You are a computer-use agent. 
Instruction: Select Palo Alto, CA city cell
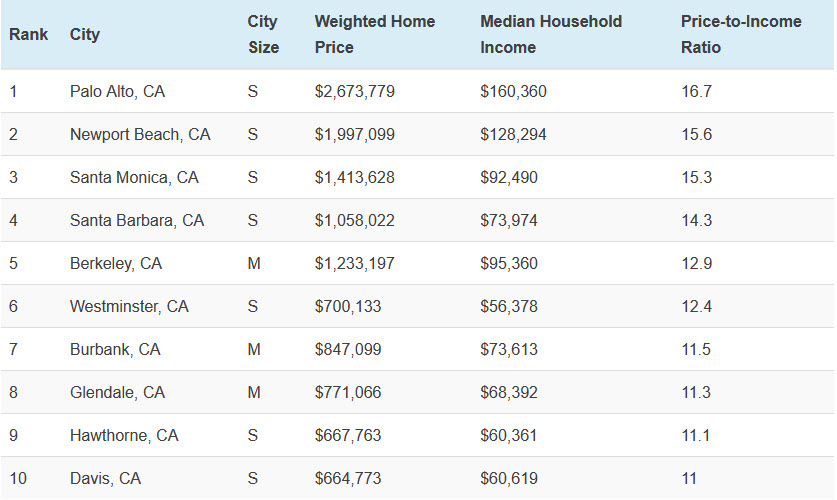point(117,91)
